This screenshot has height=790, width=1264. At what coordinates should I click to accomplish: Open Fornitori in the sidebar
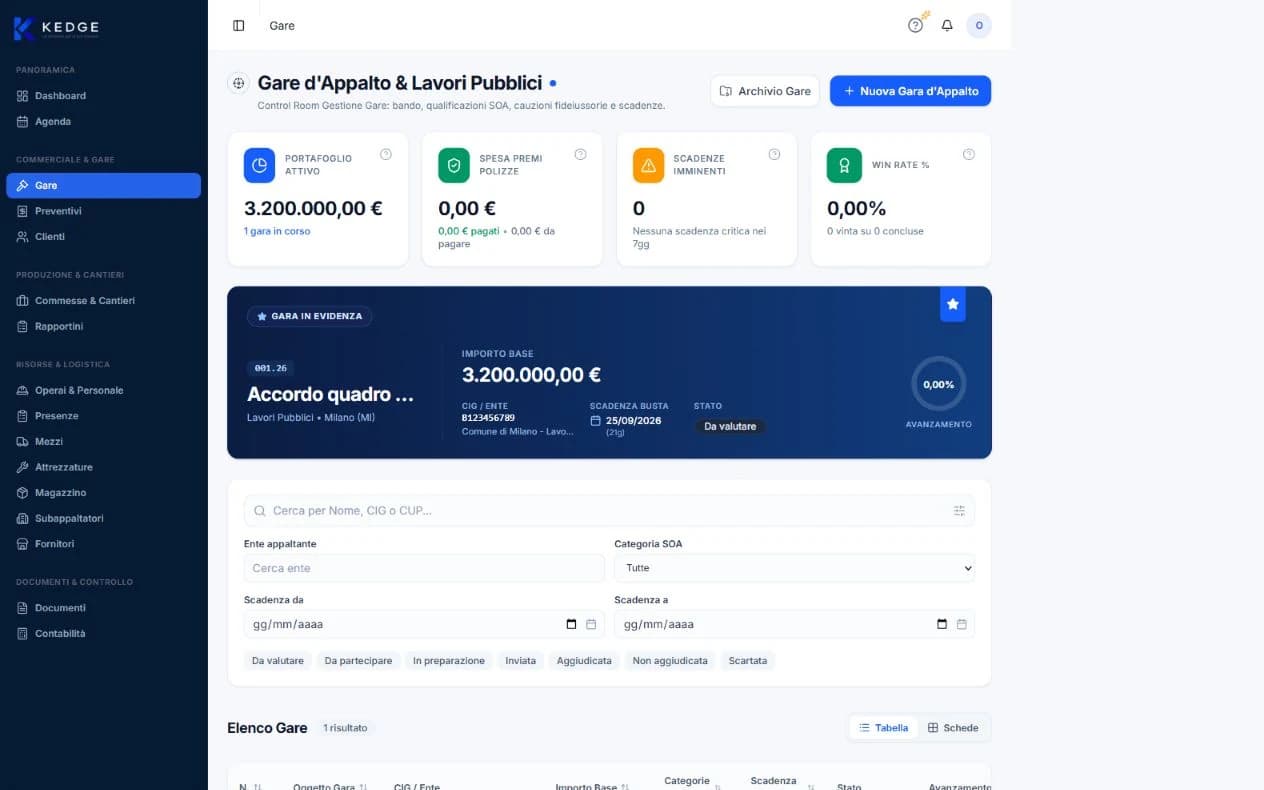(x=103, y=544)
